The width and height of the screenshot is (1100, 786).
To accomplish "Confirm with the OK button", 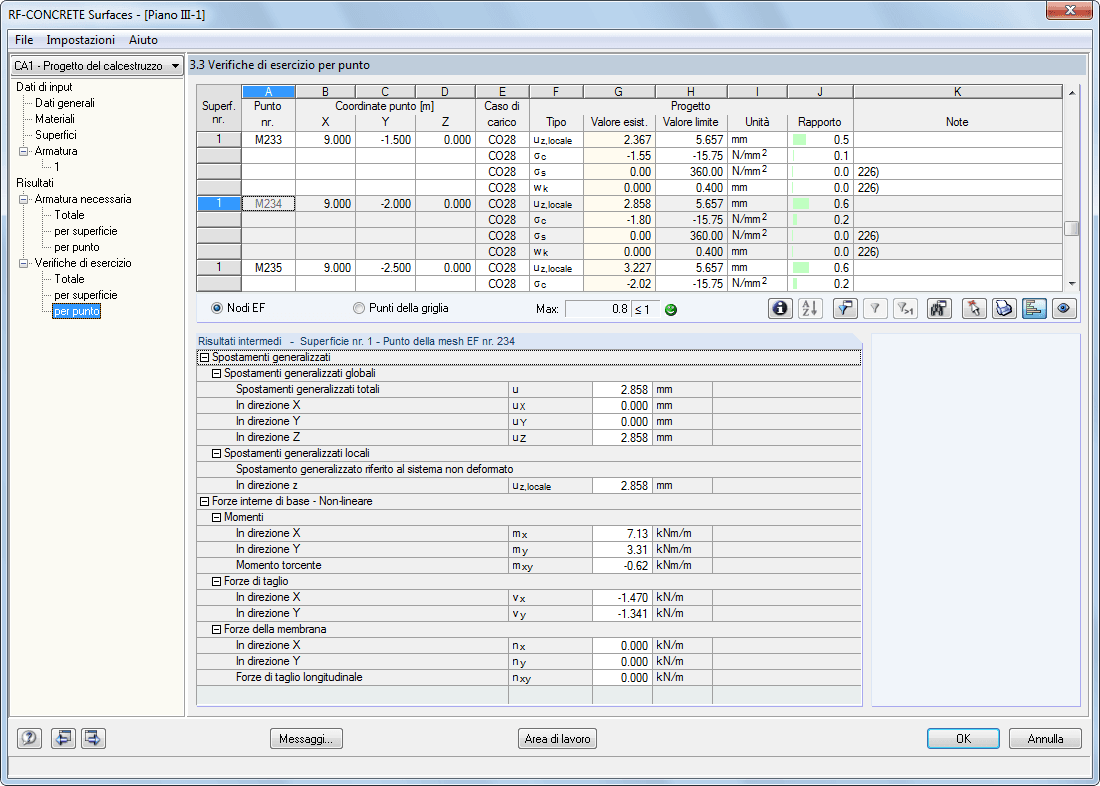I will 963,739.
